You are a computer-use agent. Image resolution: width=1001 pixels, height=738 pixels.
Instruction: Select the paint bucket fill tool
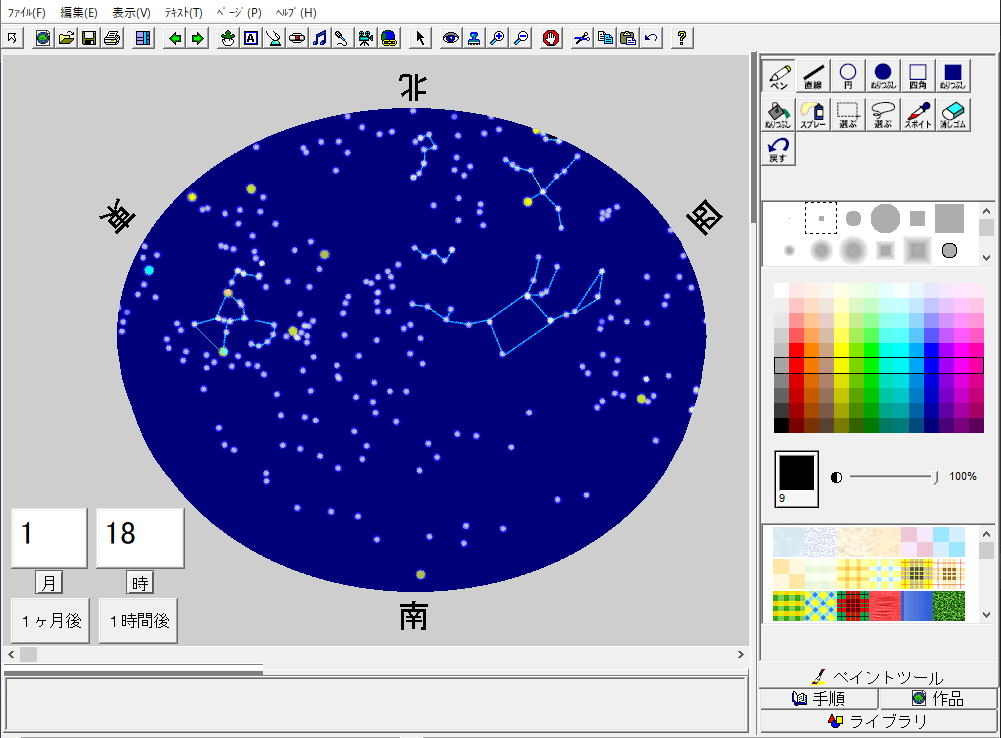(x=778, y=115)
